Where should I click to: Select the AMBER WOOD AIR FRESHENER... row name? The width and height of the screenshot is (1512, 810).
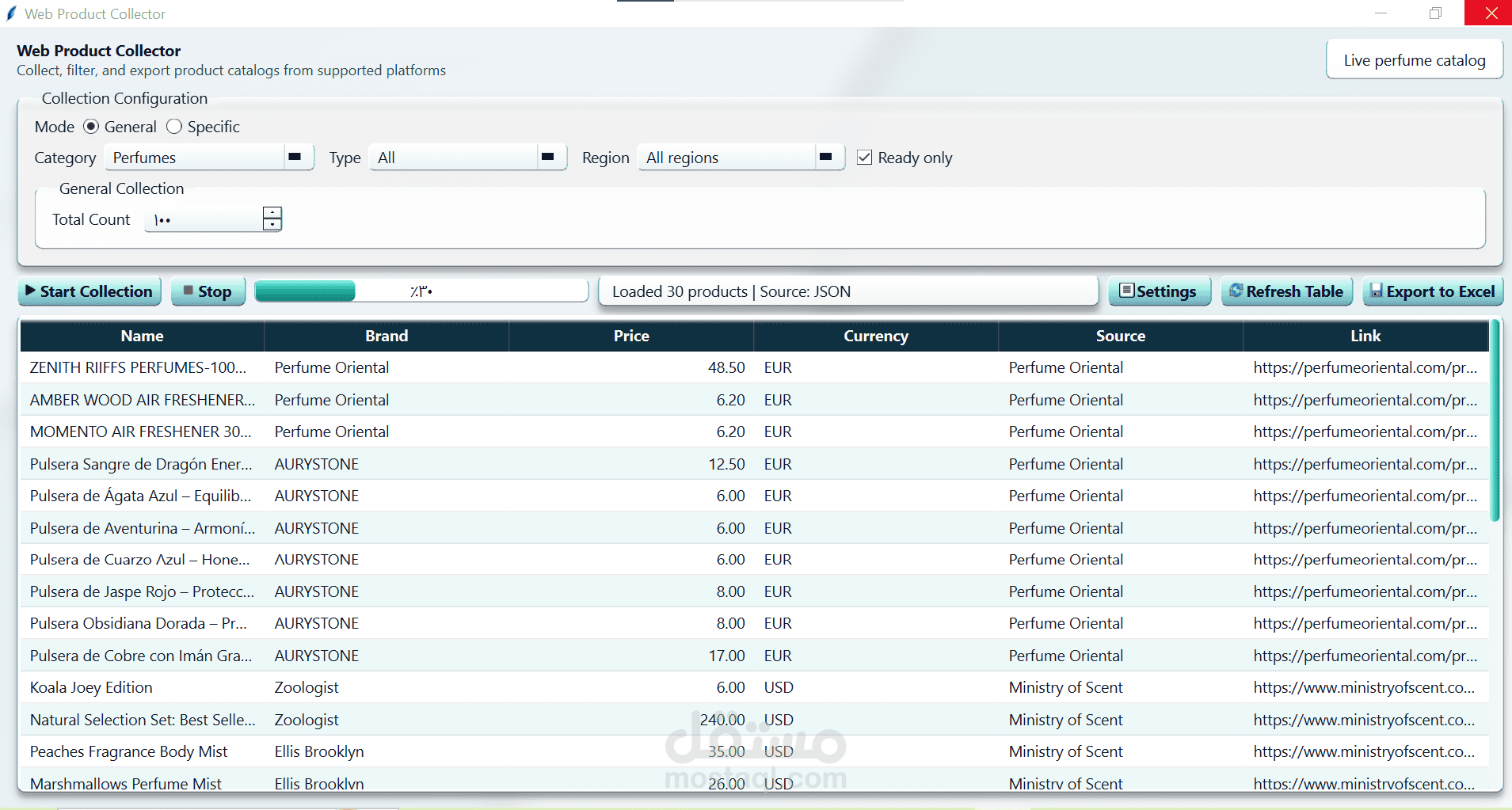click(143, 400)
